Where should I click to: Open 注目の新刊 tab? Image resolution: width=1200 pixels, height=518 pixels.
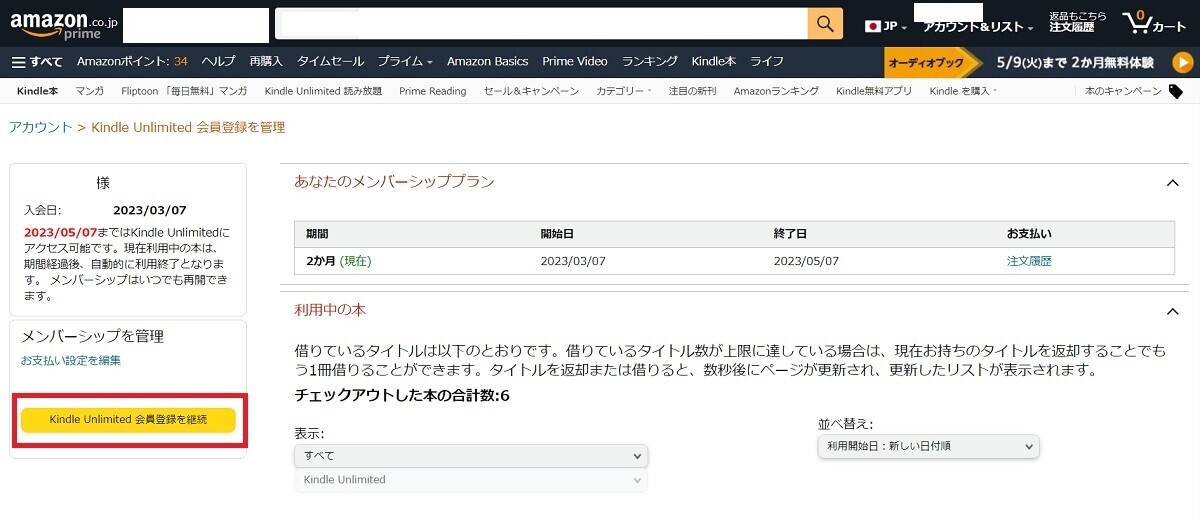coord(693,91)
